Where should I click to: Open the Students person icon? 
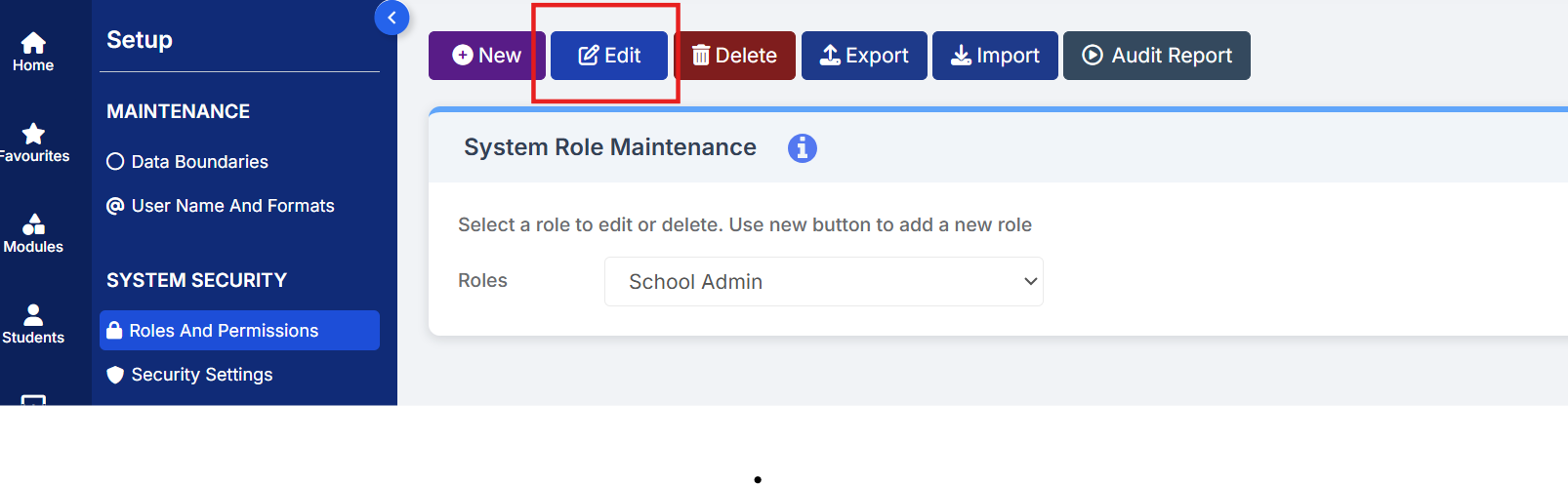33,315
